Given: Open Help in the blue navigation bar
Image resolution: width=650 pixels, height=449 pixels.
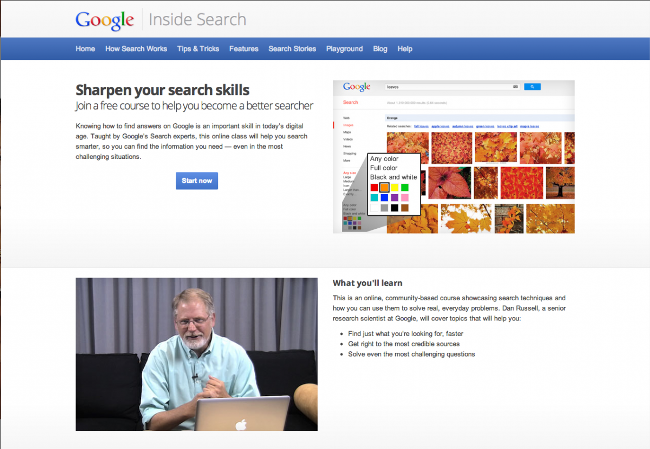Looking at the screenshot, I should [405, 49].
